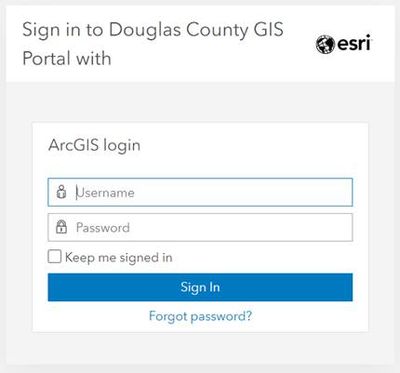The height and width of the screenshot is (373, 400).
Task: Focus the Password input field
Action: click(200, 227)
